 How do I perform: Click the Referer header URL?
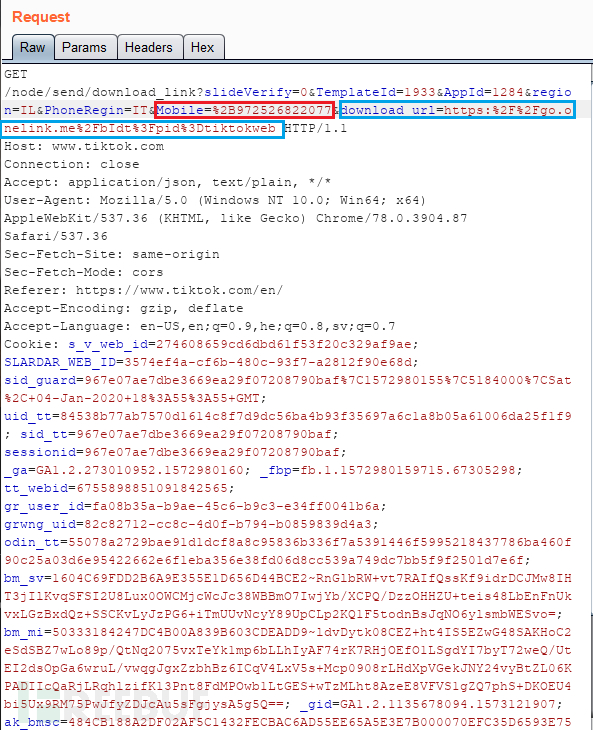(x=179, y=290)
